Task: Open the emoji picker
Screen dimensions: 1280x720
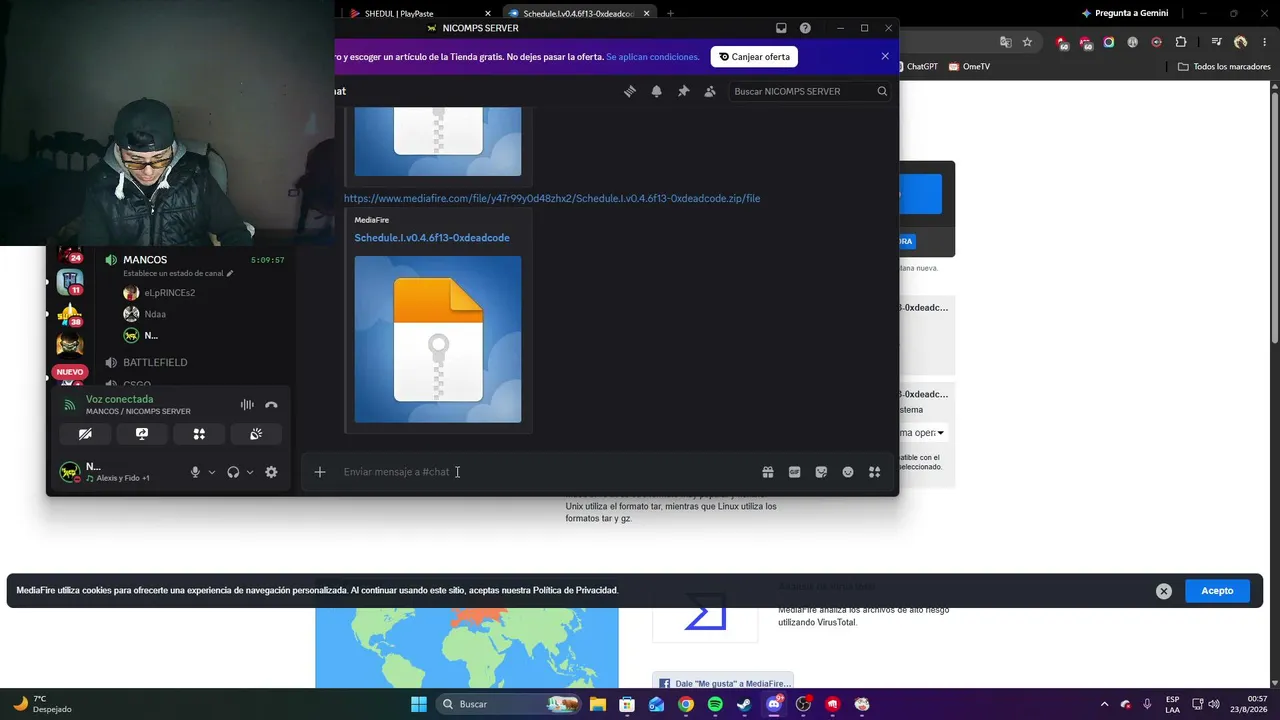Action: tap(848, 472)
